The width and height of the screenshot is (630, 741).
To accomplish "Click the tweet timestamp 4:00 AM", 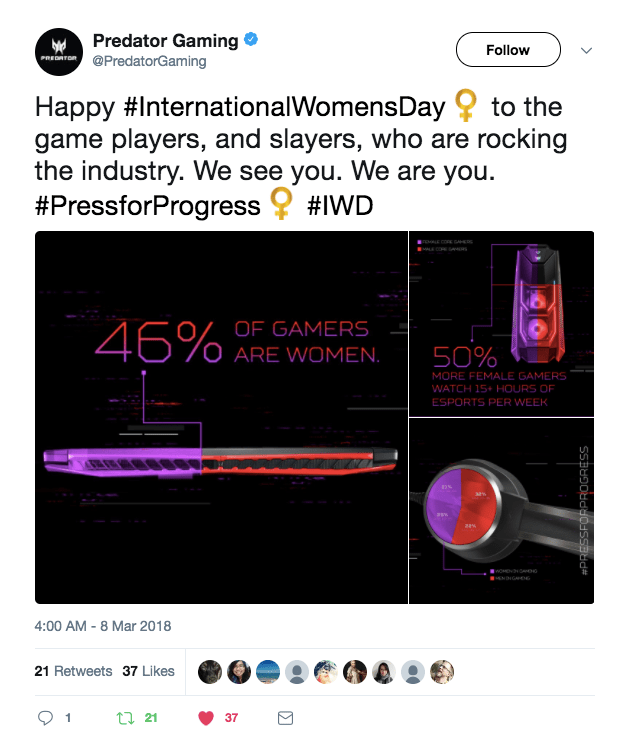I will [x=103, y=626].
